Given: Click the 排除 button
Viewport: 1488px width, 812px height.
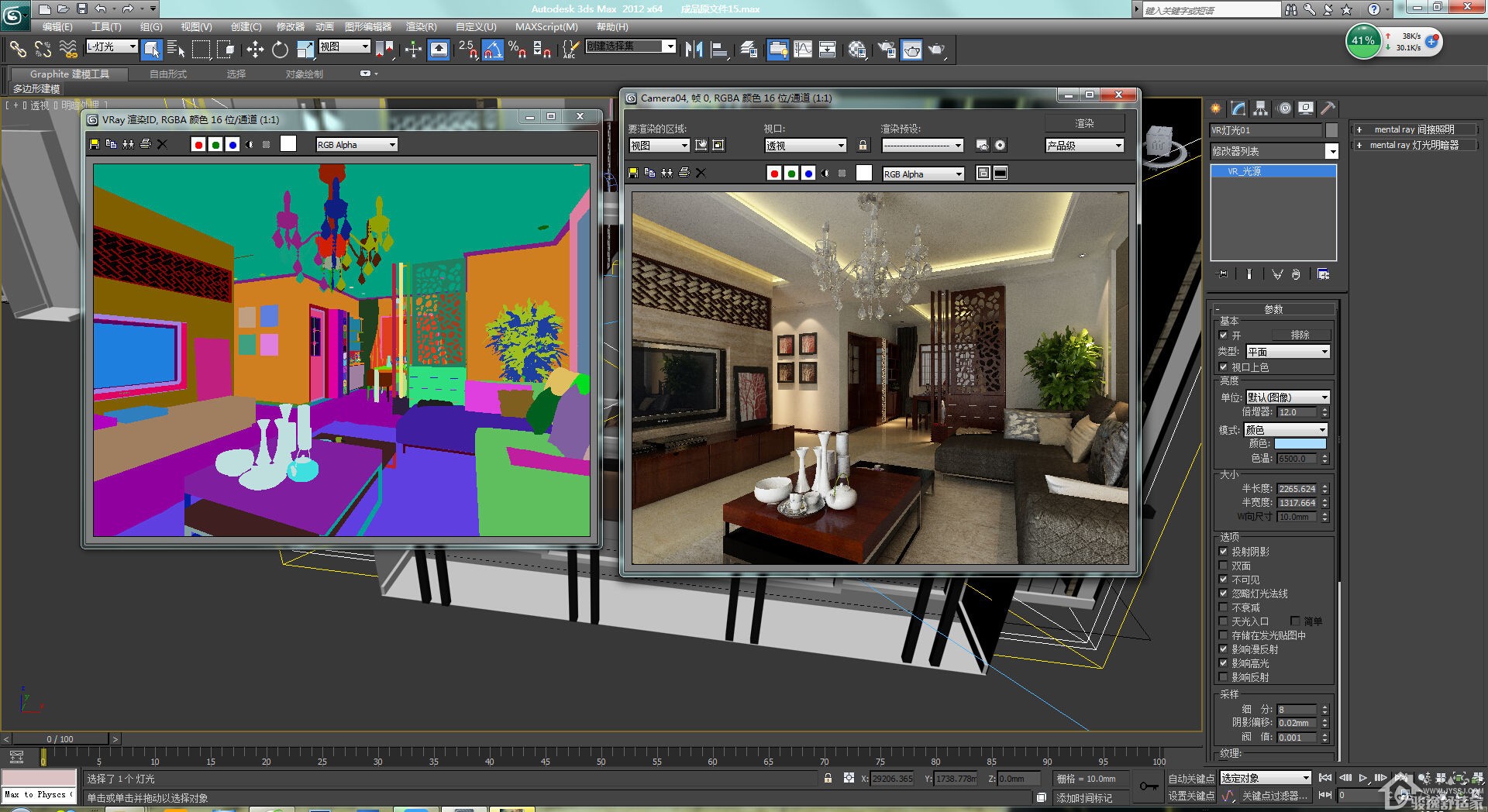Looking at the screenshot, I should click(x=1300, y=335).
